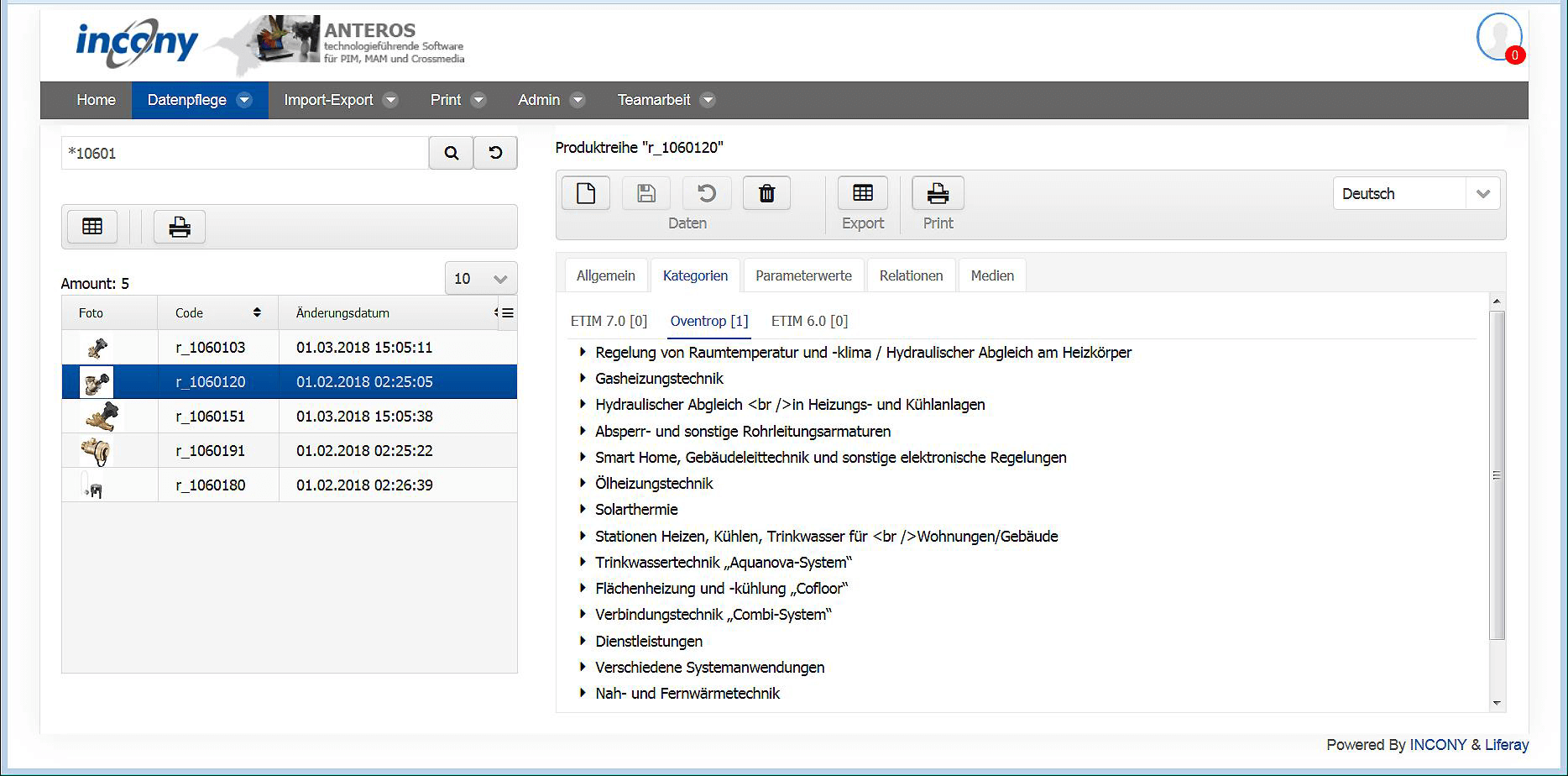Image resolution: width=1568 pixels, height=776 pixels.
Task: Expand the Gasheizungstechnik category
Action: 582,378
